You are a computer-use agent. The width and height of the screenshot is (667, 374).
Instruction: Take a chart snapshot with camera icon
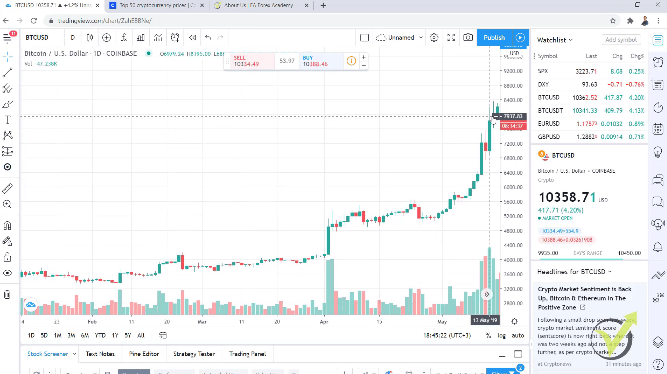point(468,37)
